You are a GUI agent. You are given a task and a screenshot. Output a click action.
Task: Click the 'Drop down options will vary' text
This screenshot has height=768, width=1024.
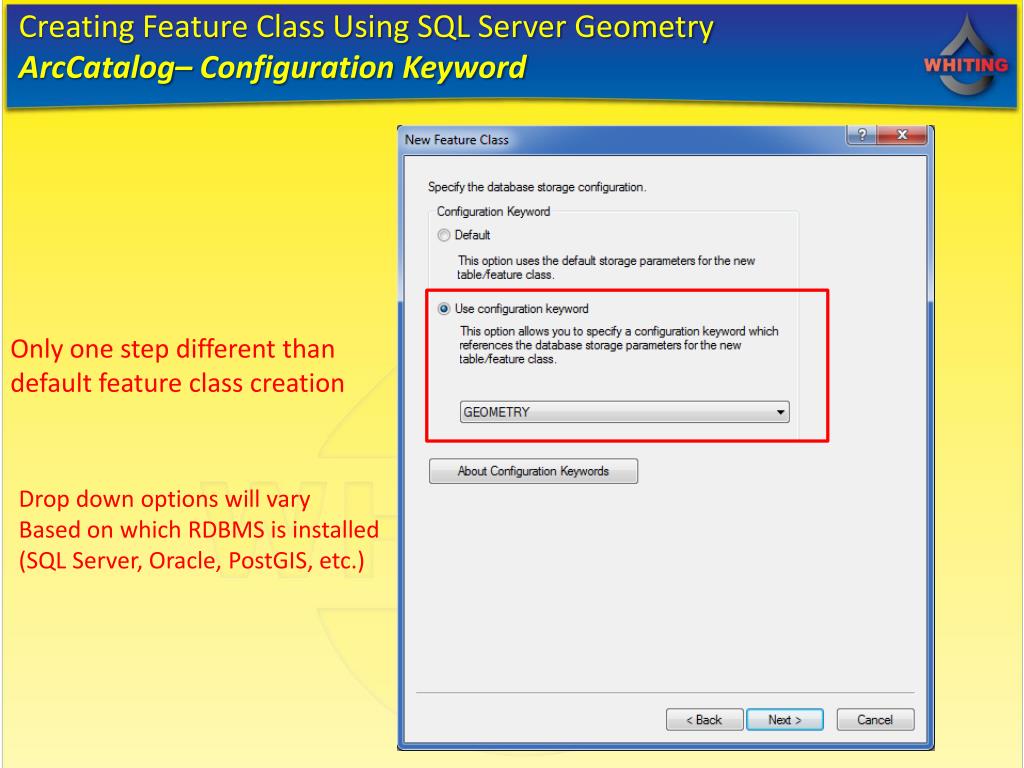pos(165,499)
